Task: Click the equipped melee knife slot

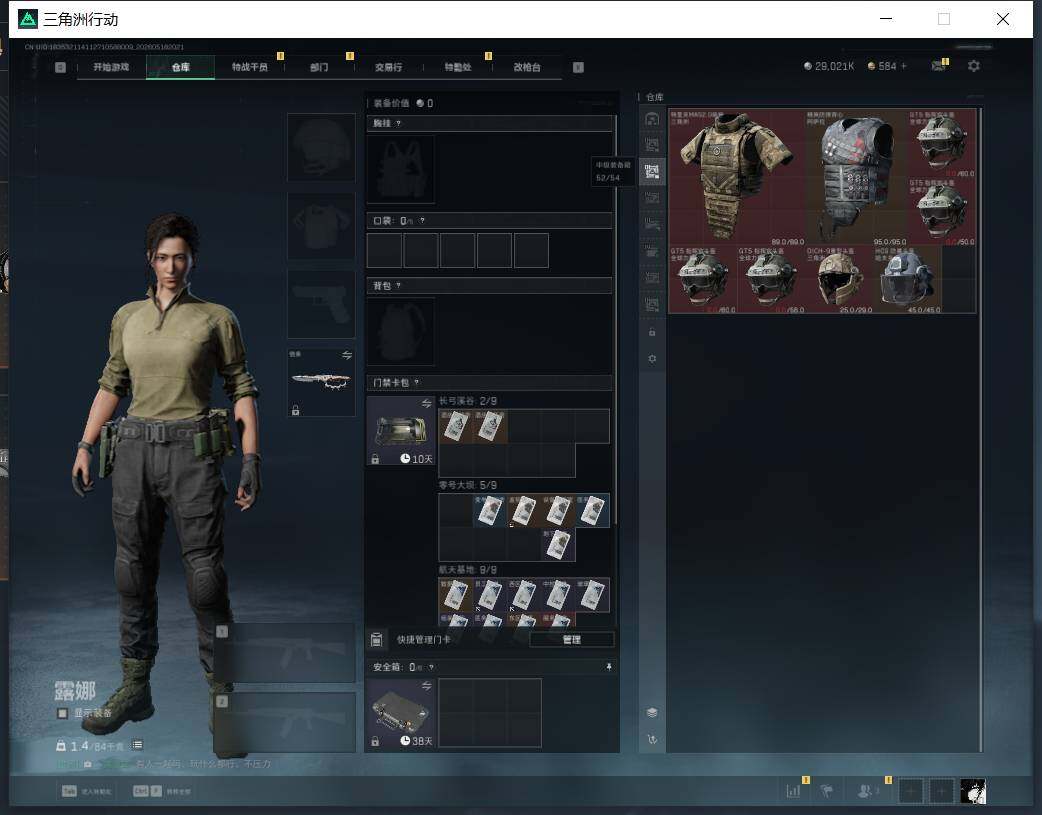Action: click(321, 382)
